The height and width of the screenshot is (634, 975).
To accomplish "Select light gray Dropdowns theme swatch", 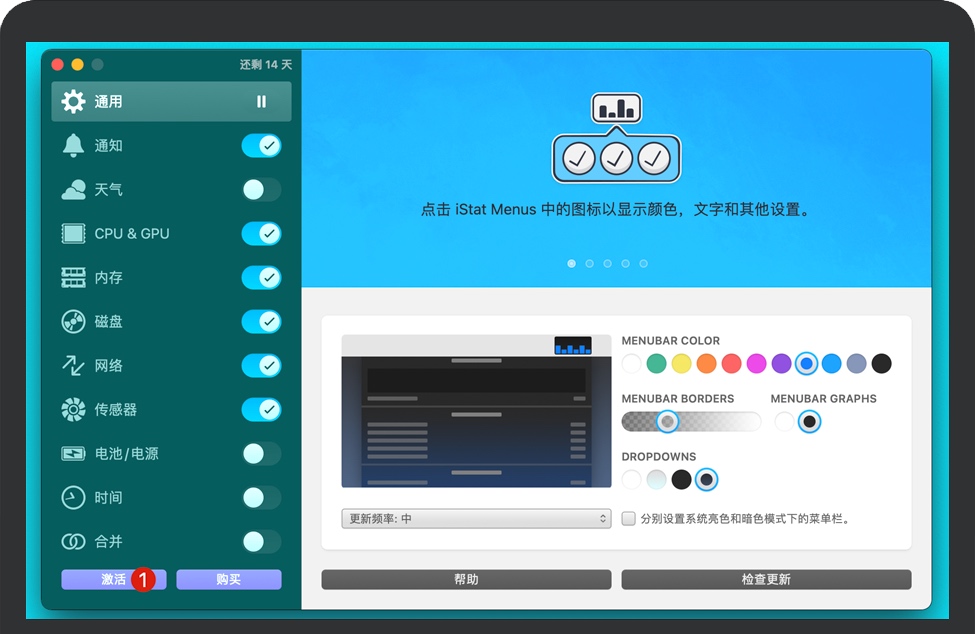I will 657,479.
